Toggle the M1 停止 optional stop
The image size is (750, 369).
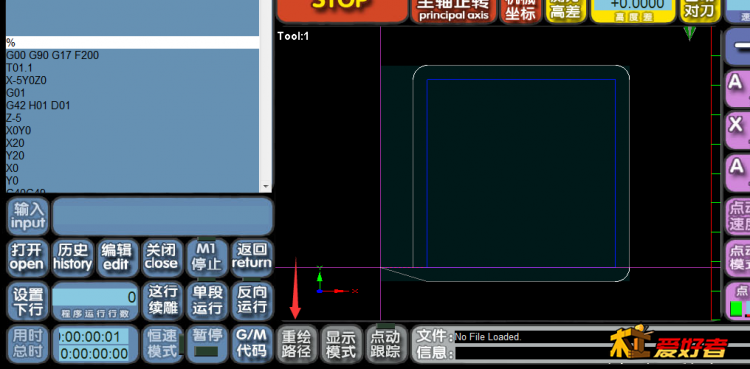206,257
